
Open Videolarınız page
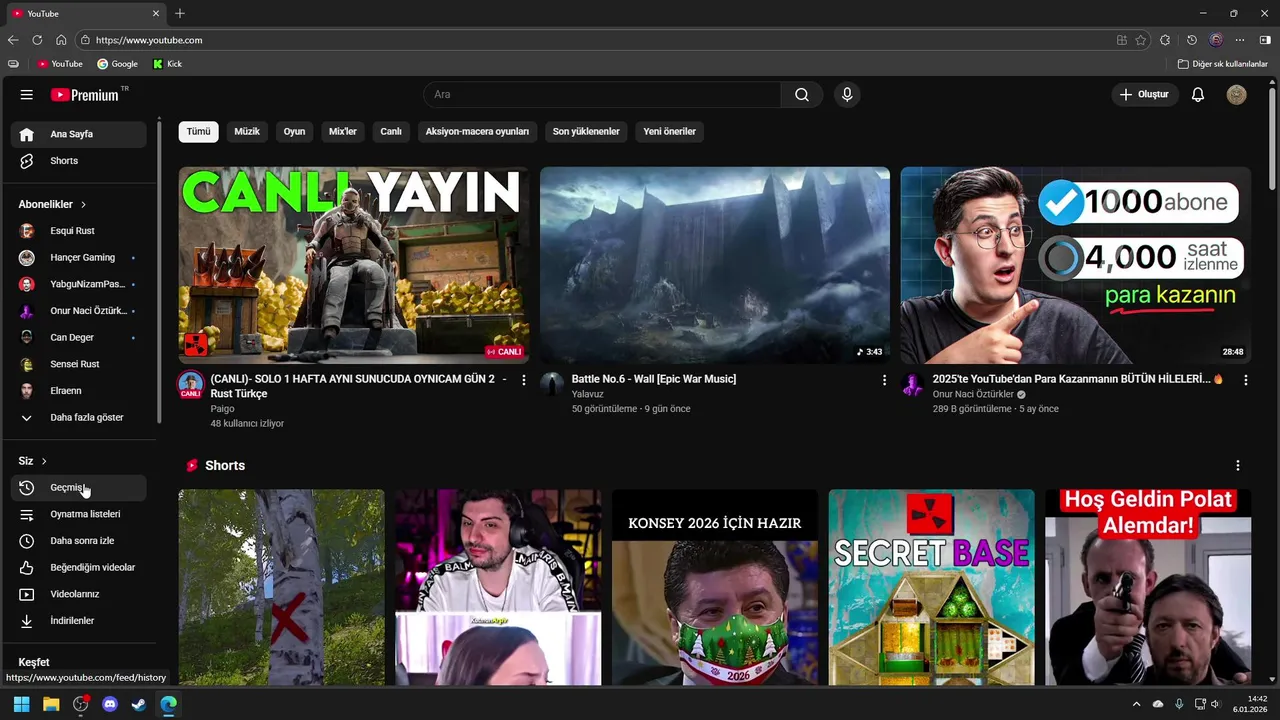tap(79, 594)
